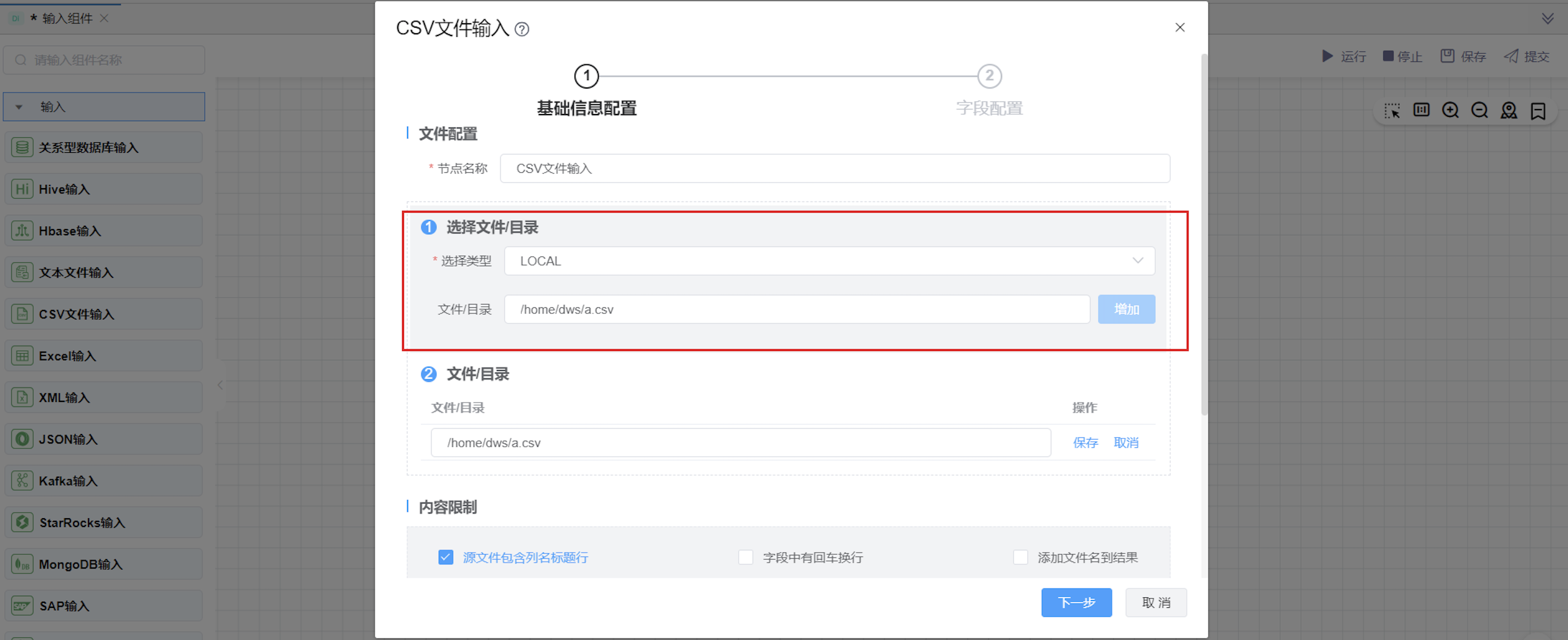Click the 节点名称 input field

point(834,169)
